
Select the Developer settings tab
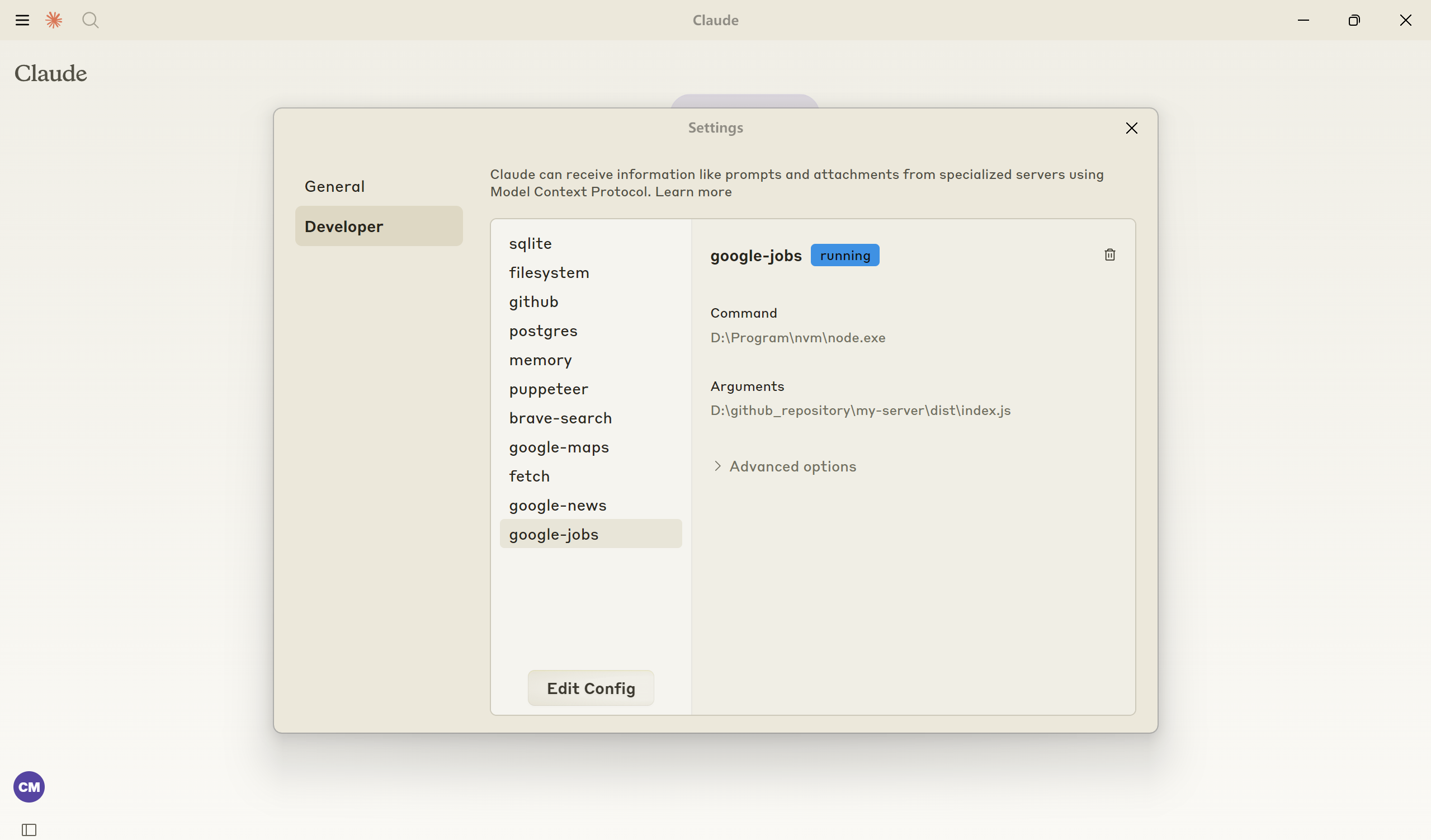click(379, 226)
